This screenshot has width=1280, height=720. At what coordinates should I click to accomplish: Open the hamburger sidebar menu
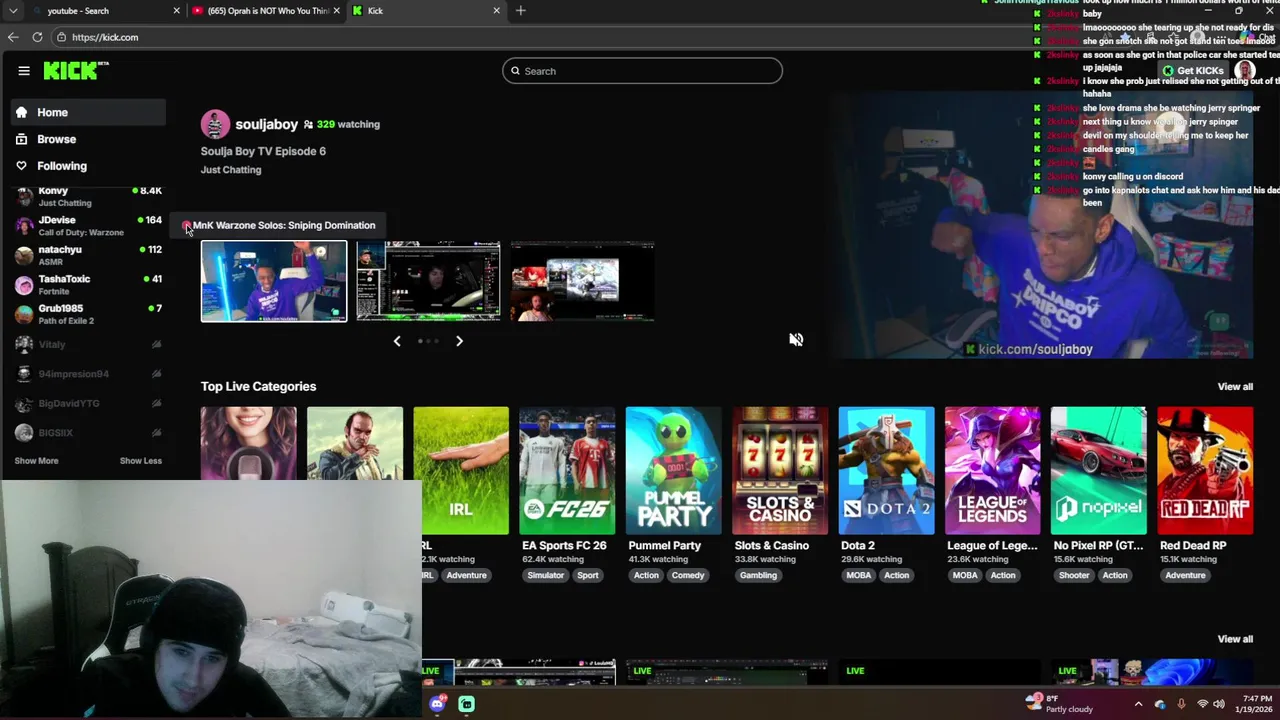pyautogui.click(x=24, y=71)
